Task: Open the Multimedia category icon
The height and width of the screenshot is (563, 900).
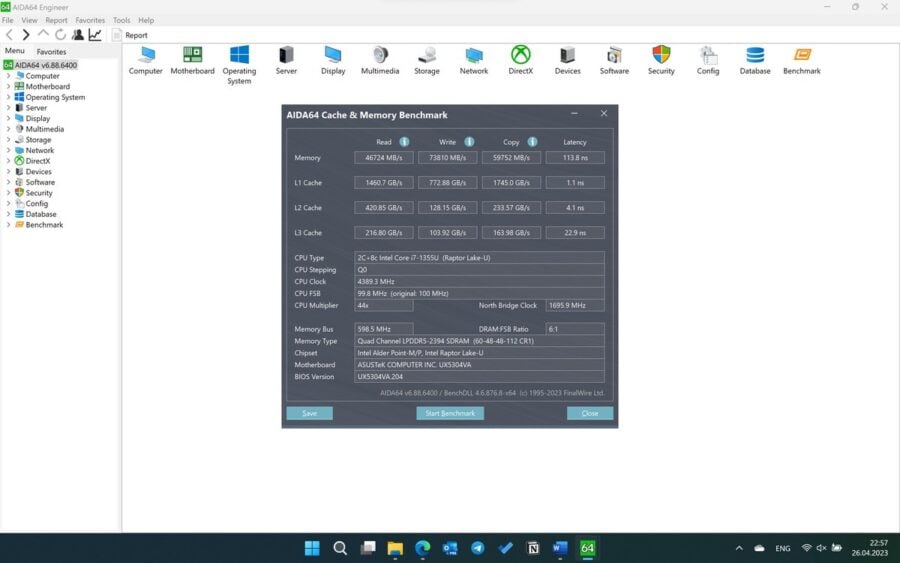Action: 380,60
